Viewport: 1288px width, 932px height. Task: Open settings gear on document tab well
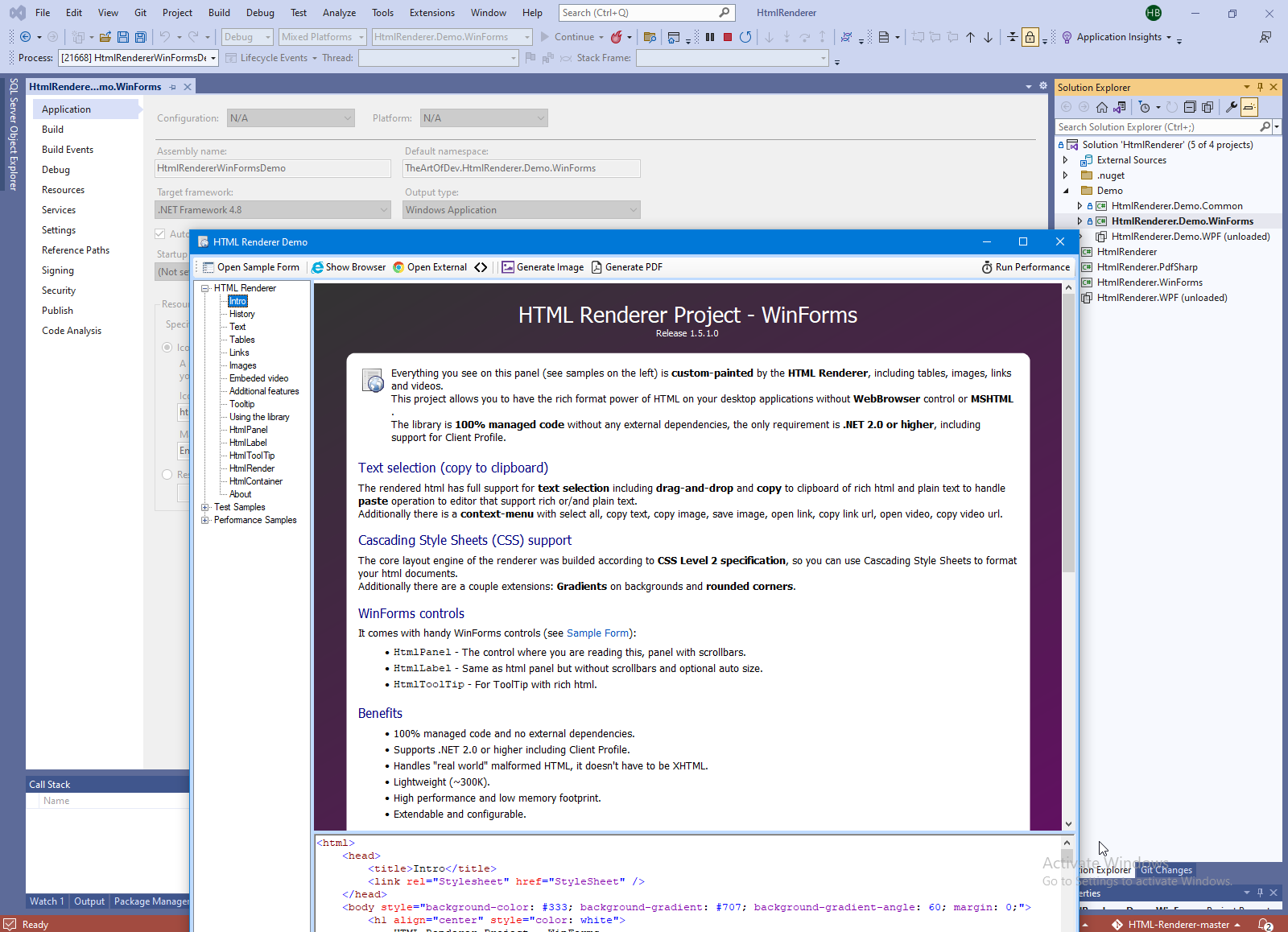click(1043, 86)
